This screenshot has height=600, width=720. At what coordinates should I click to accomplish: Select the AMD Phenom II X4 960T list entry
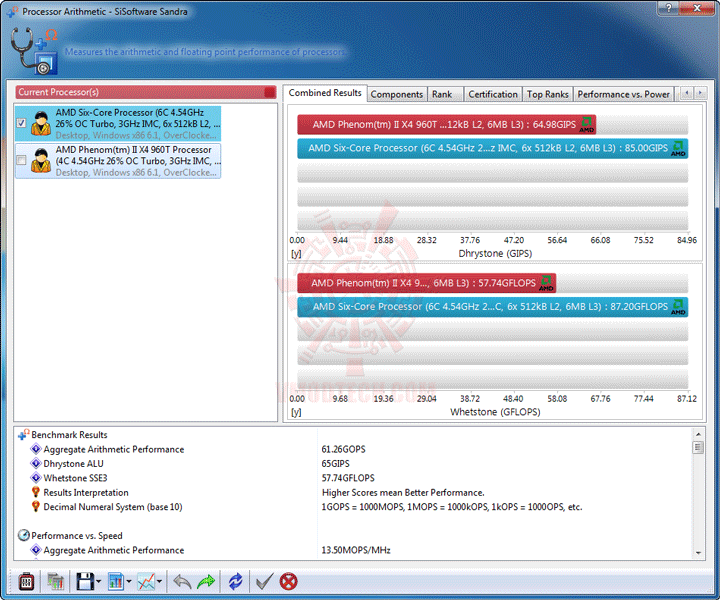tap(118, 161)
